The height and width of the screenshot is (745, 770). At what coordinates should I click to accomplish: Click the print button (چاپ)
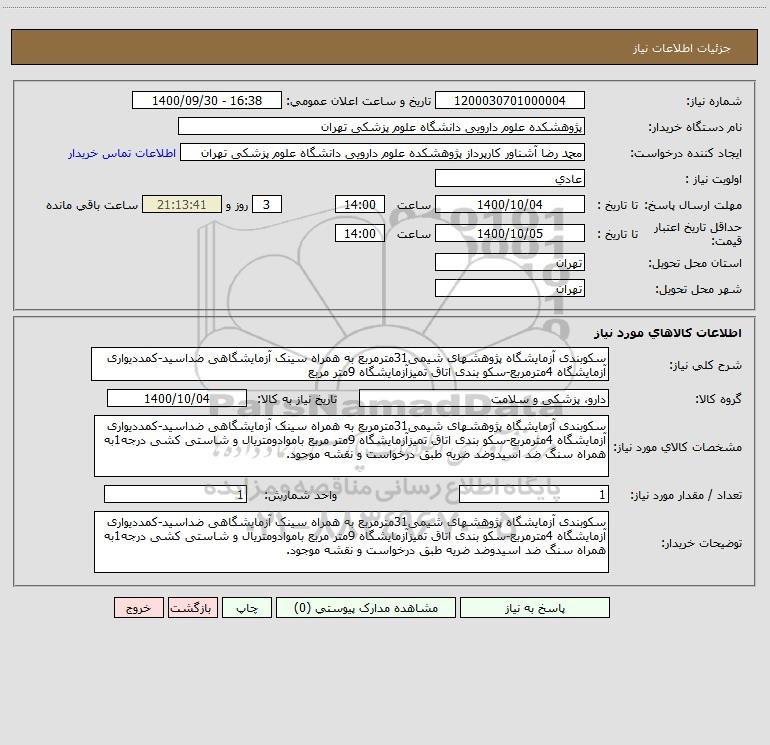[x=247, y=608]
